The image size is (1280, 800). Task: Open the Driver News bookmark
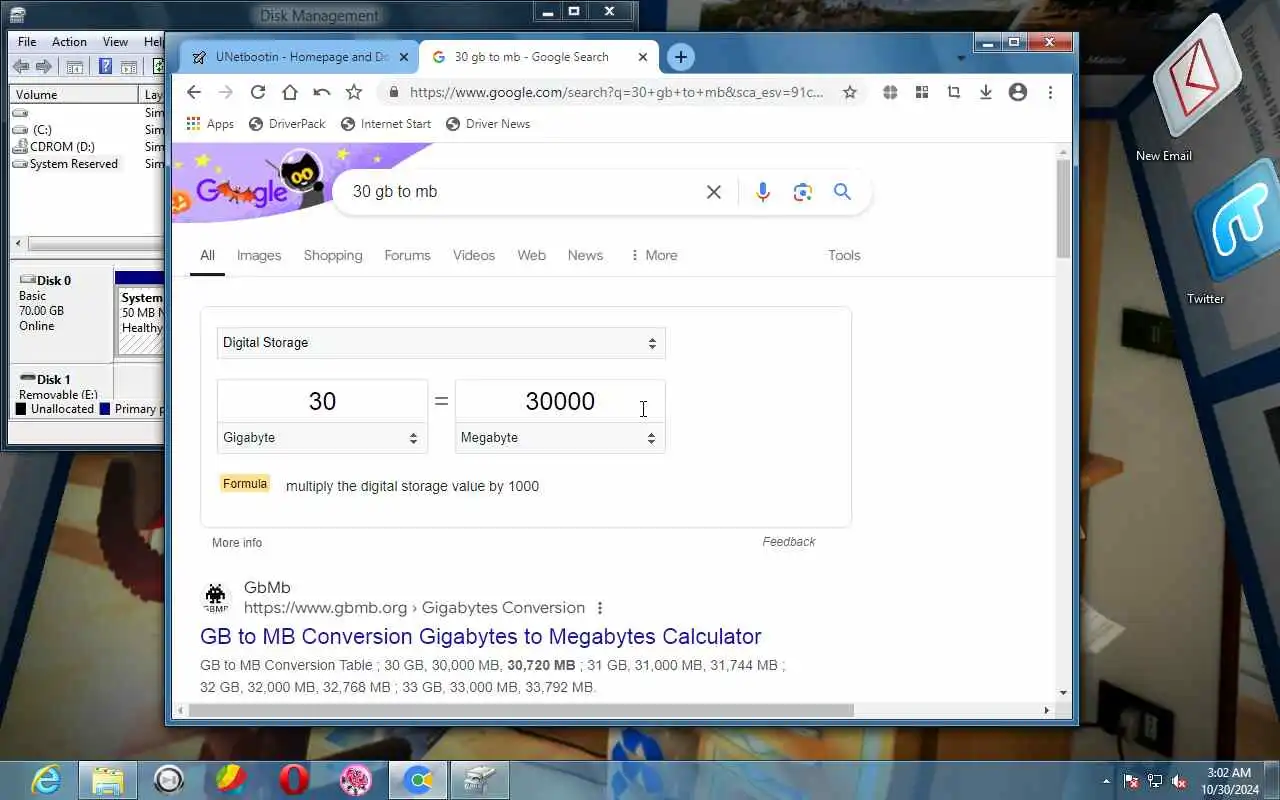[488, 124]
